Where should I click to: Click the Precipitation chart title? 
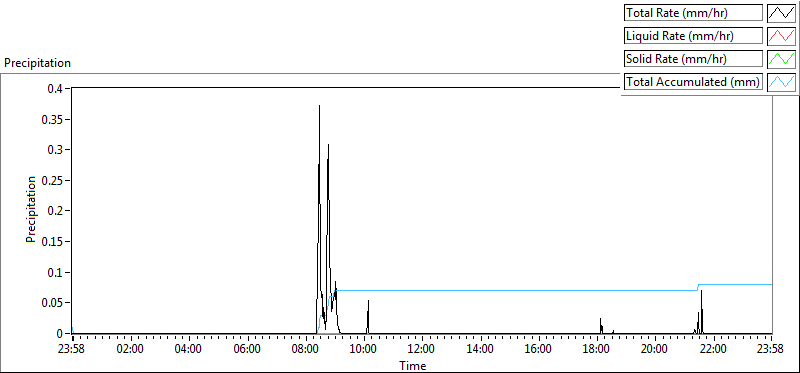(37, 63)
